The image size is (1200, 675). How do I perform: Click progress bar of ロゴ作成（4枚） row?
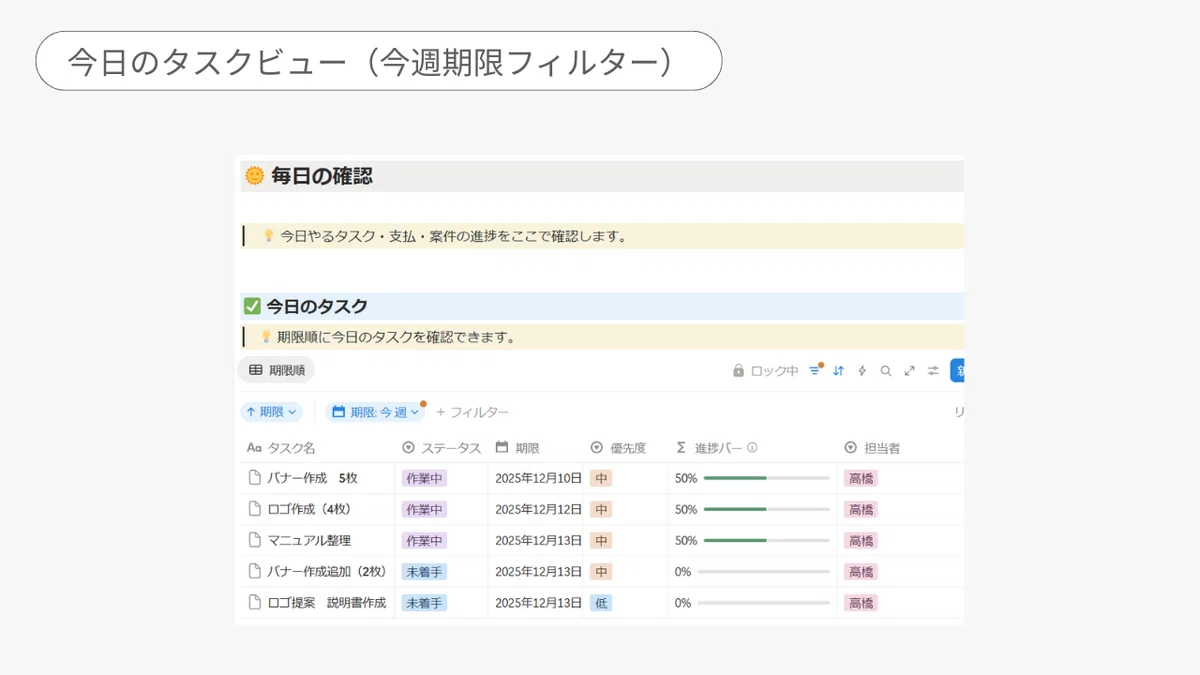[x=767, y=509]
